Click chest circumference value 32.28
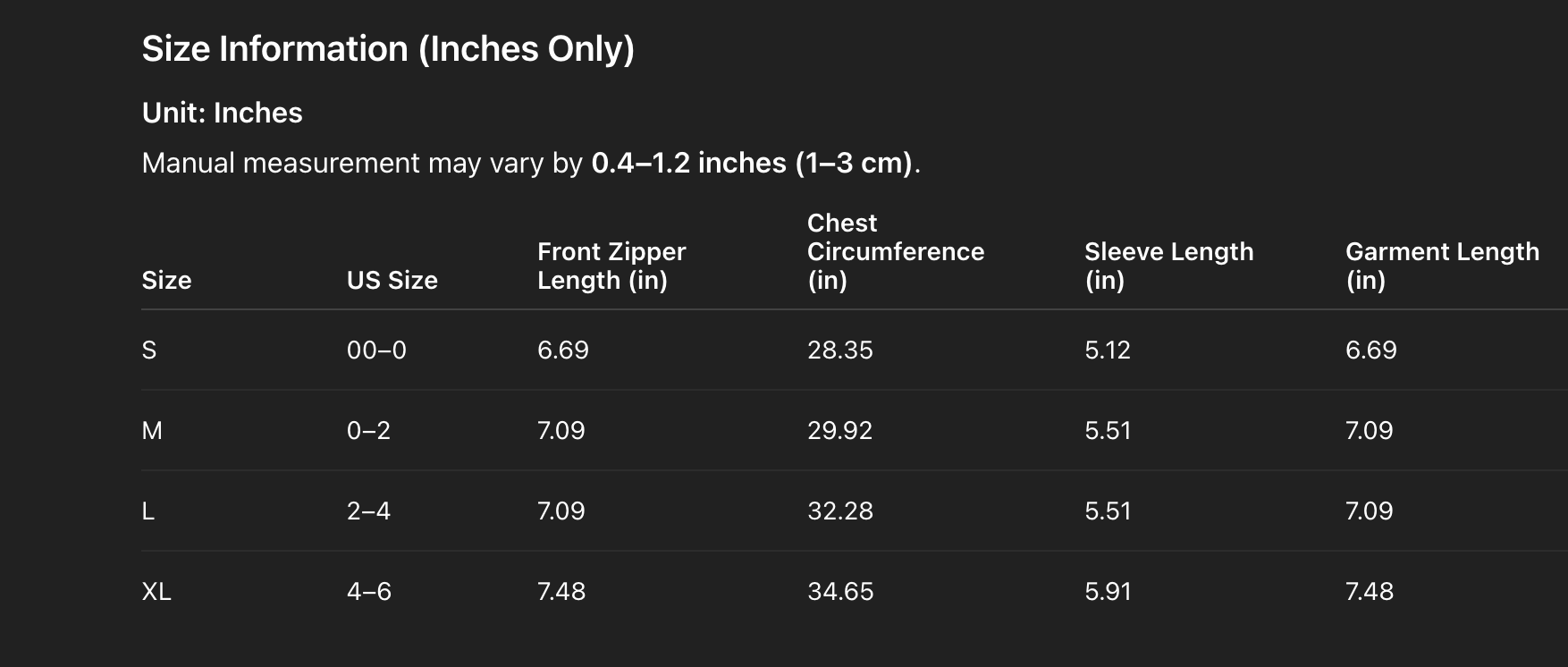The width and height of the screenshot is (1568, 667). [x=840, y=511]
